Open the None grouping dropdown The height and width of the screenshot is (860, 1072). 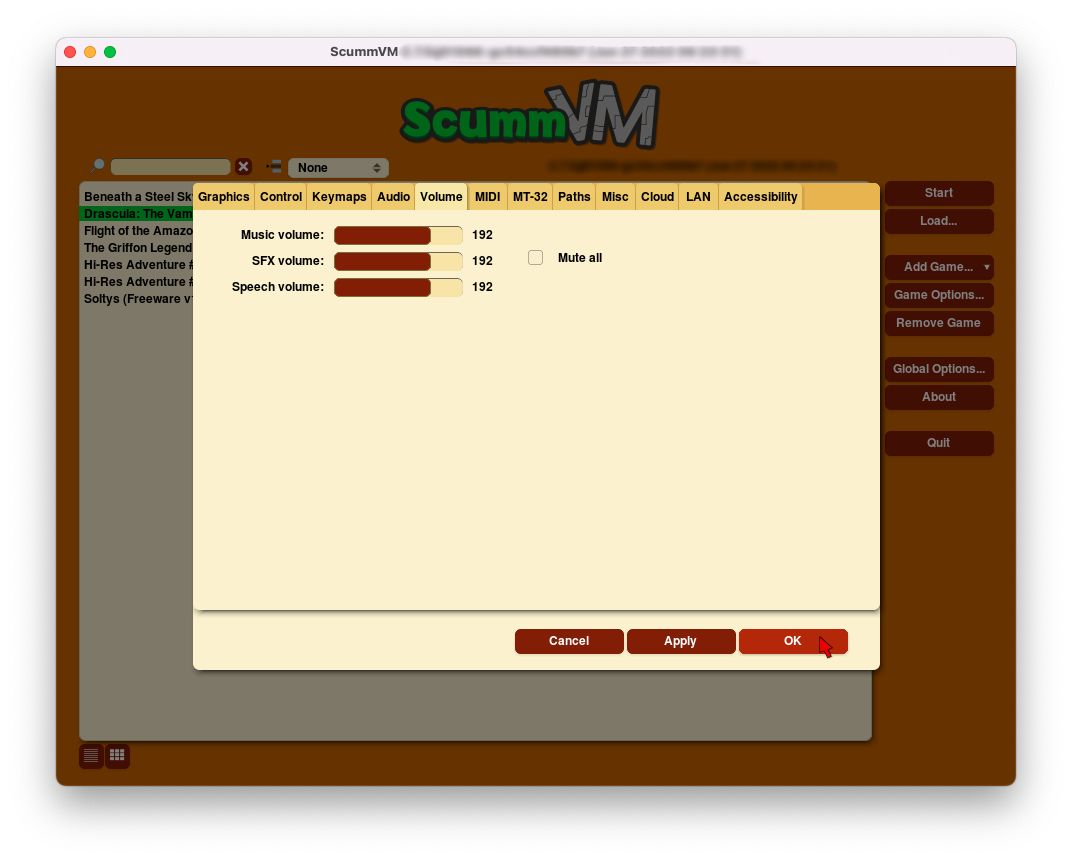pyautogui.click(x=338, y=168)
